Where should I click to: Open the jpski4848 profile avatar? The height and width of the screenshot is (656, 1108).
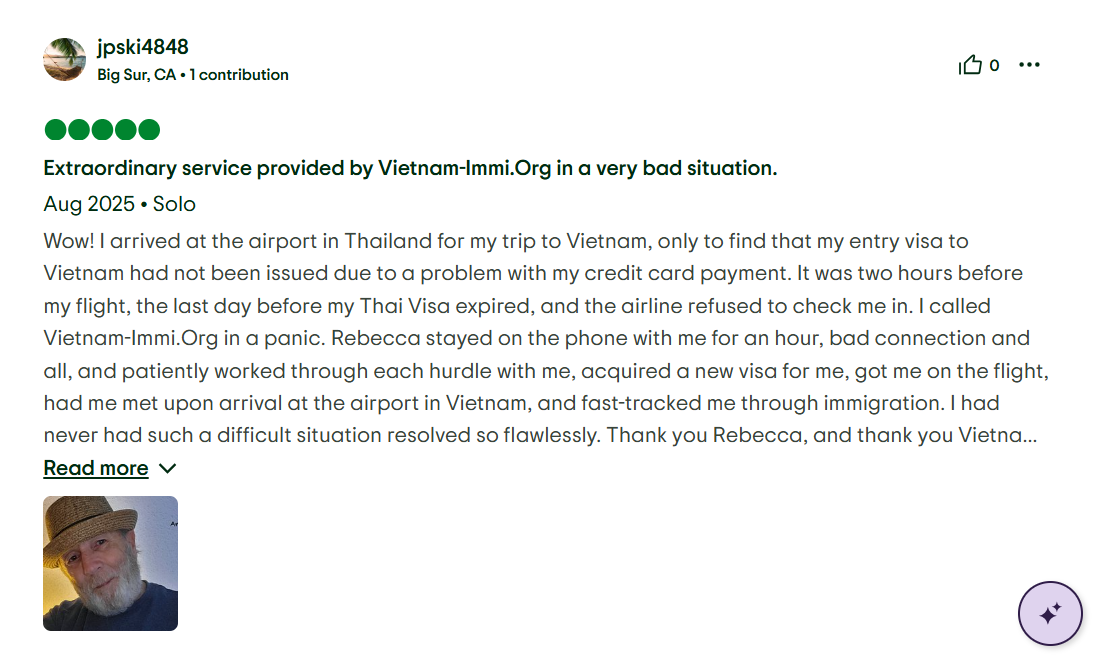coord(65,60)
